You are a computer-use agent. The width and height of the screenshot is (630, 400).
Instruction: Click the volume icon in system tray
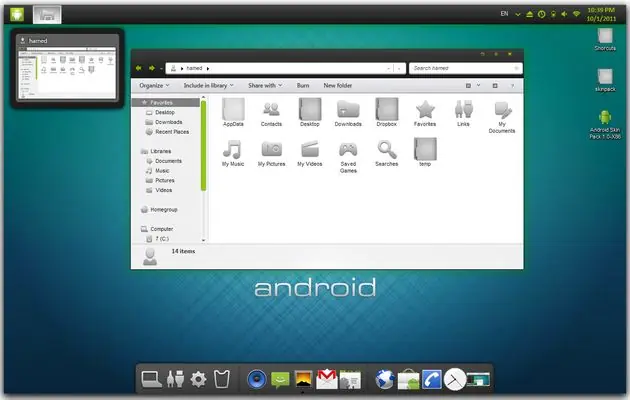[564, 14]
